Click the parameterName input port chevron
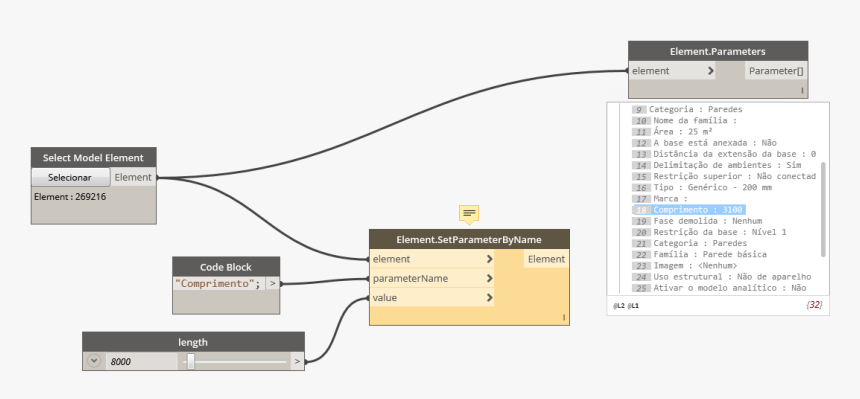 click(489, 279)
